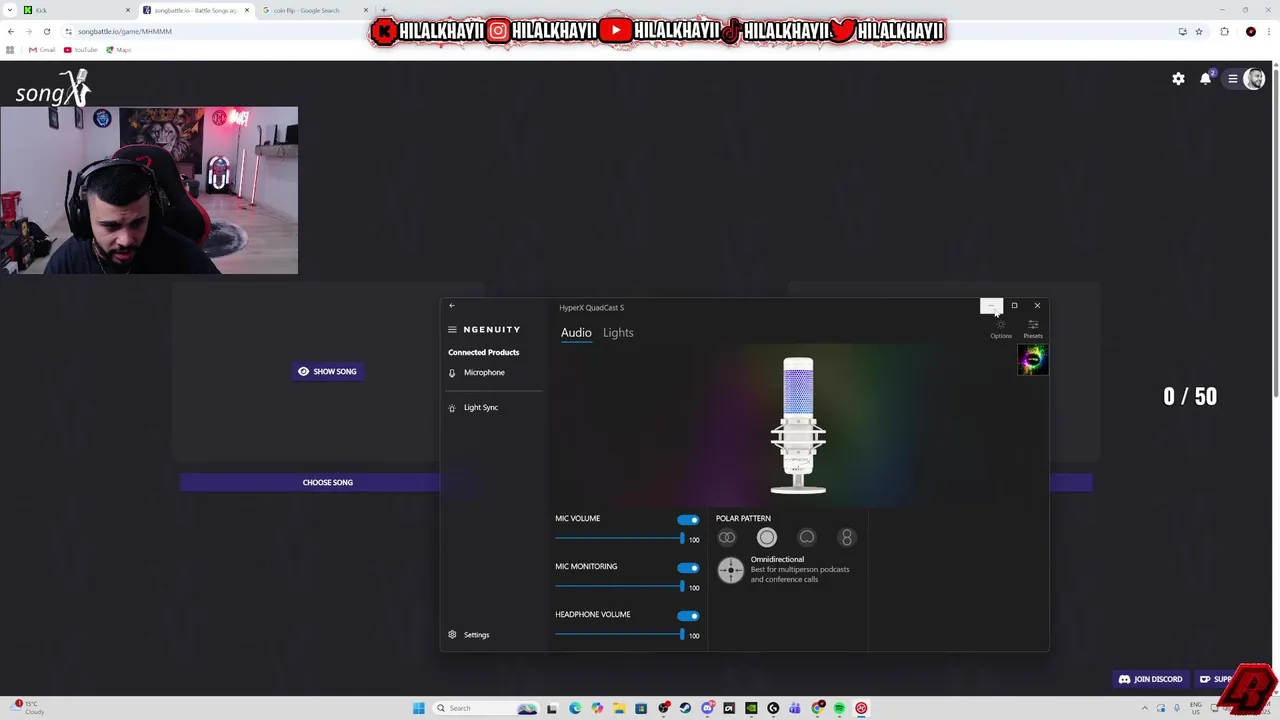The width and height of the screenshot is (1280, 720).
Task: Select the Omnidirectional polar pattern icon
Action: [767, 538]
